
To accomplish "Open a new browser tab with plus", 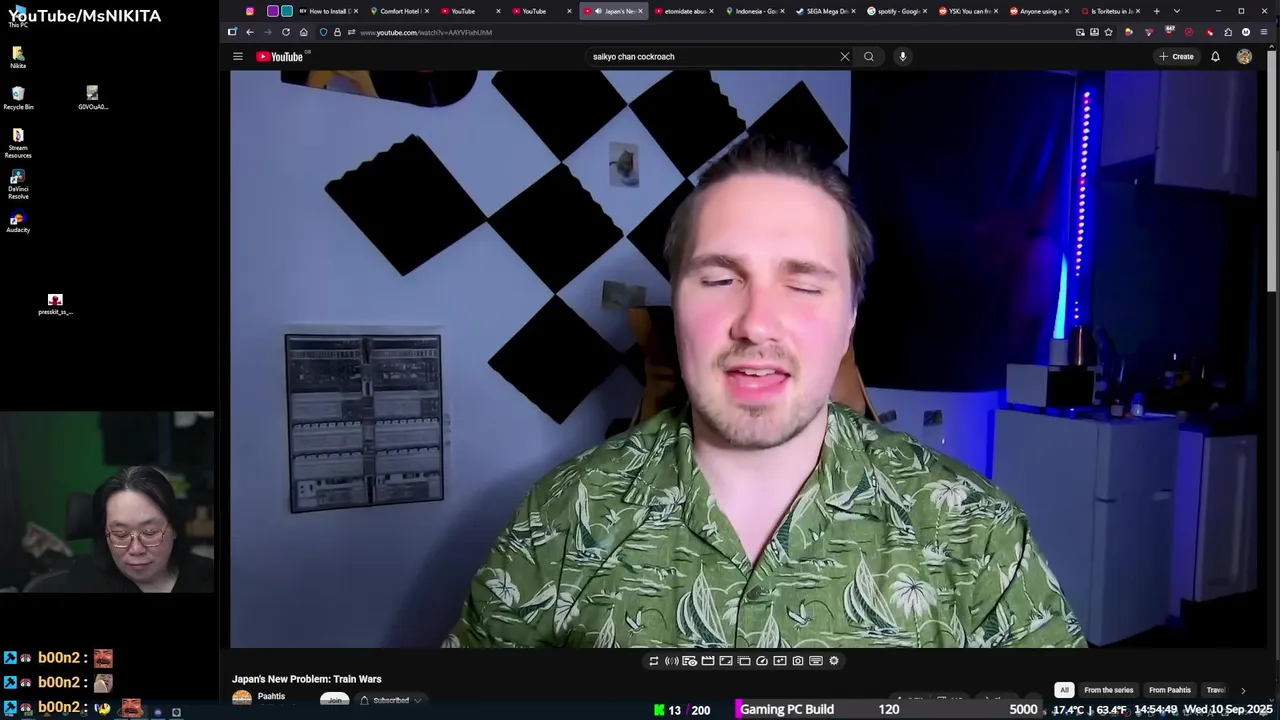I will [1157, 11].
